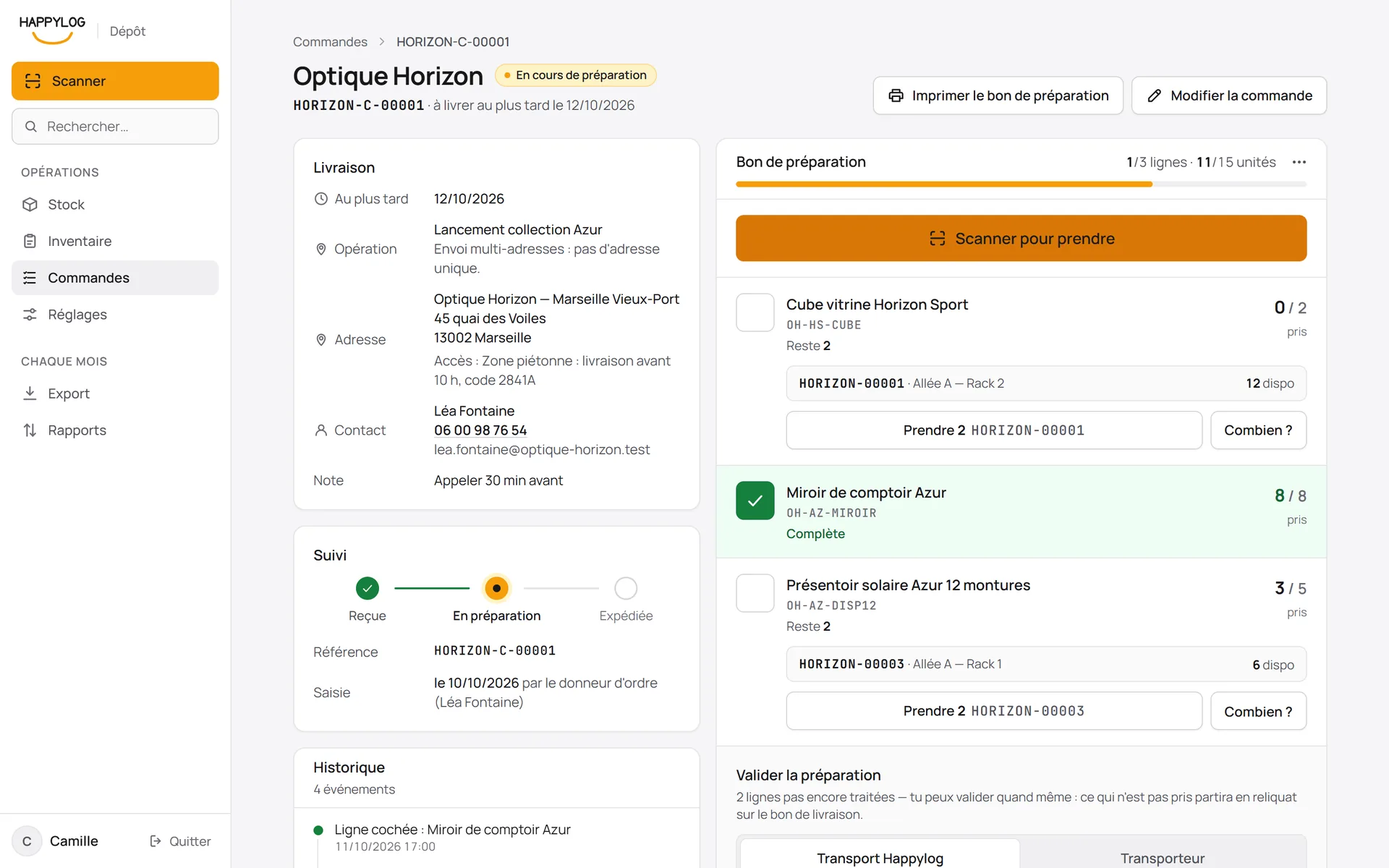Image resolution: width=1389 pixels, height=868 pixels.
Task: Select location HORIZON-00003 Allée A Rack 1
Action: tap(1046, 664)
